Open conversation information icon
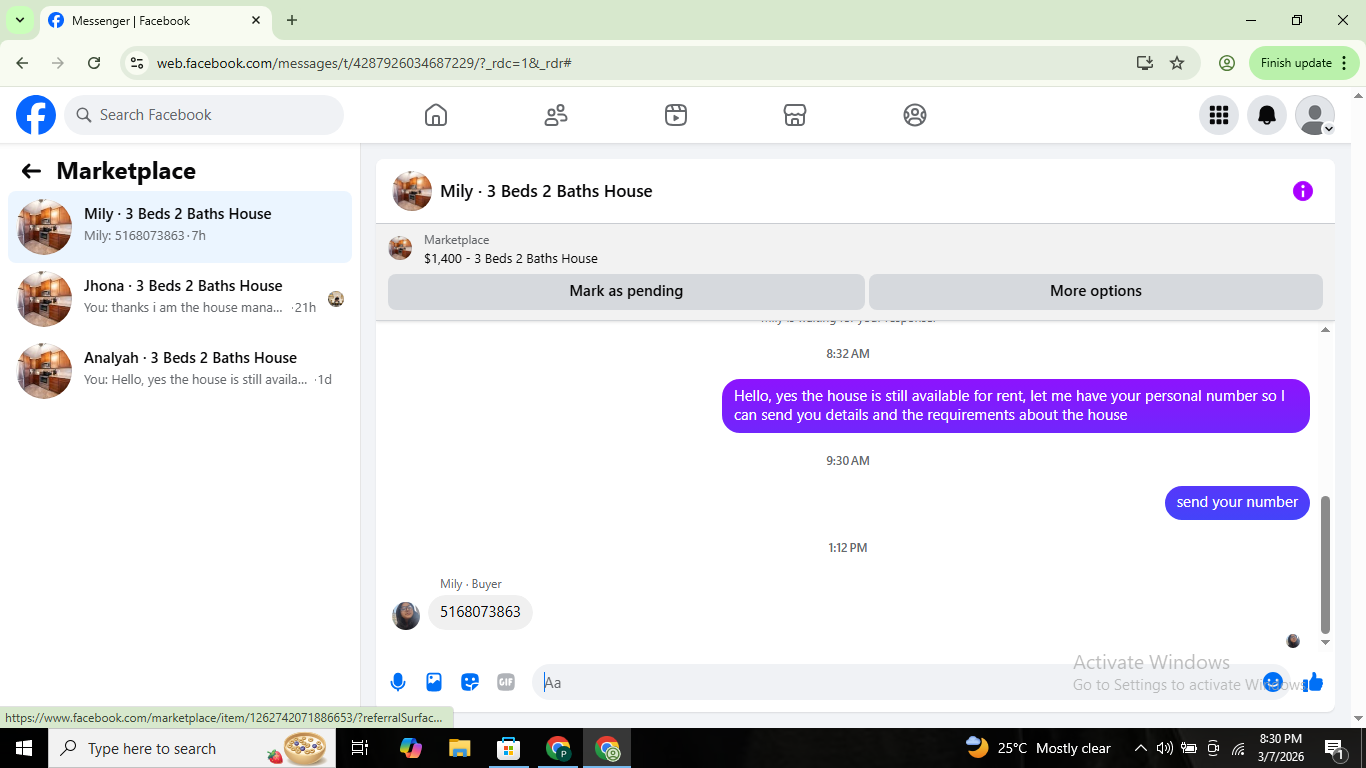Viewport: 1366px width, 768px height. point(1303,191)
